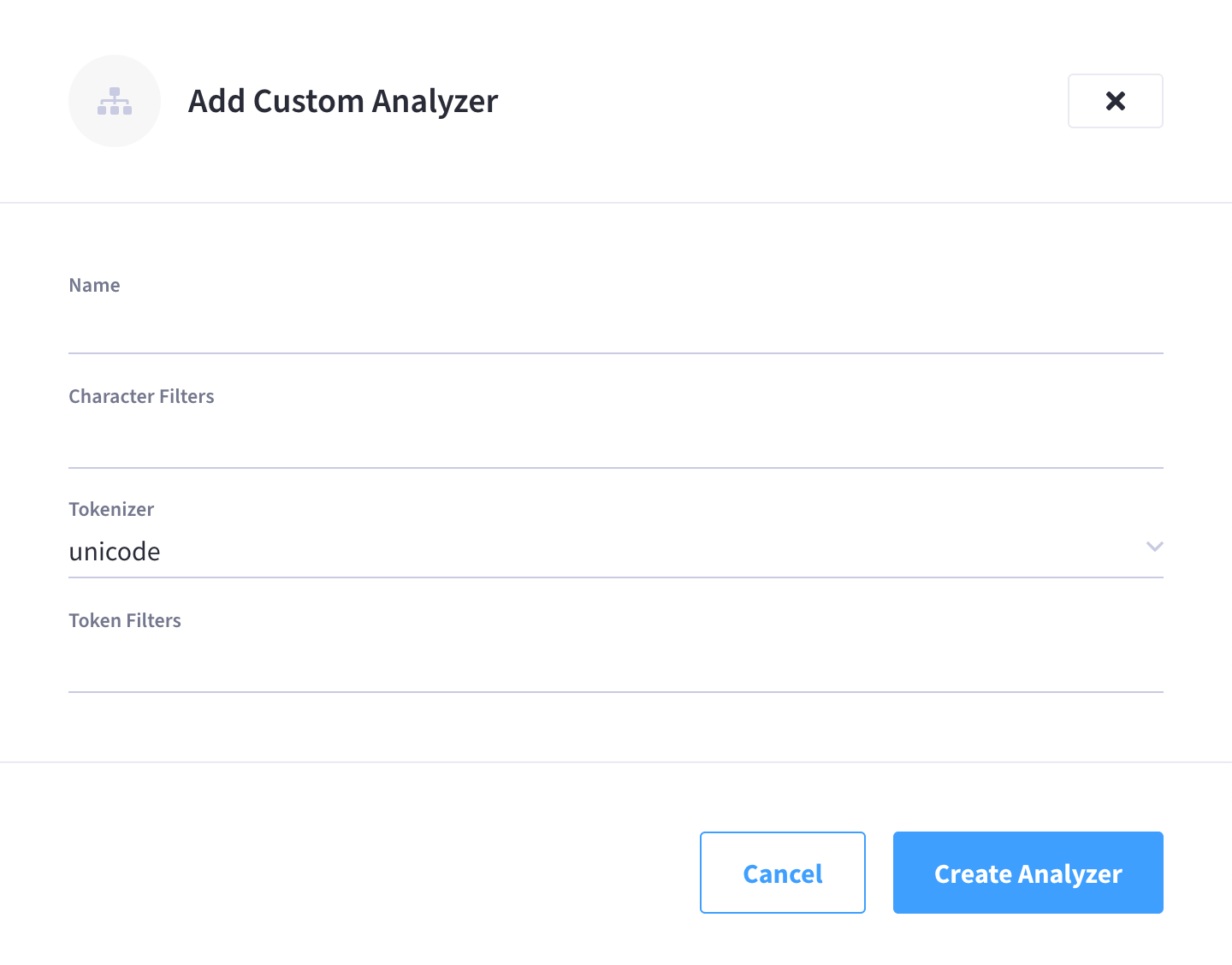Click the Add Custom Analyzer title
Screen dimensions: 1232x965
tap(342, 101)
